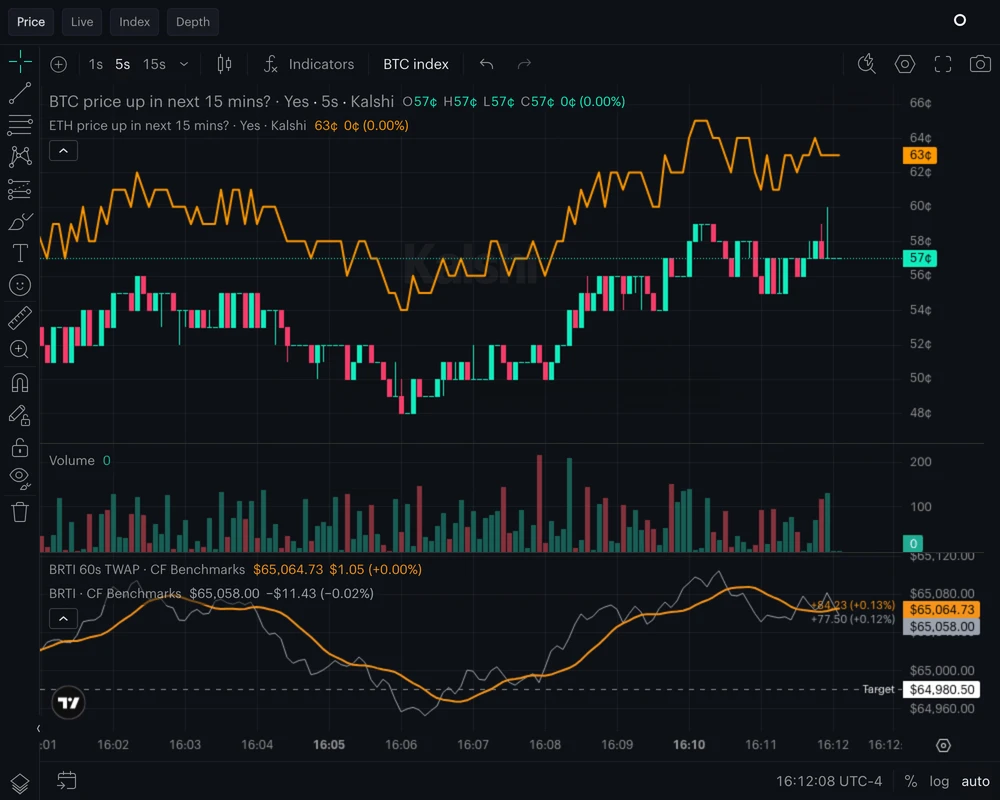Click the orange $65,064.73 price label
Screen dimensions: 1000x800
point(941,609)
